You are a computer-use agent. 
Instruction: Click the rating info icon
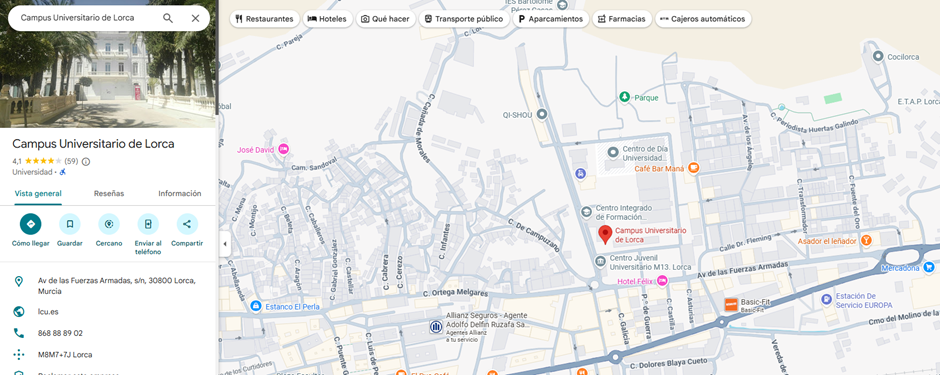(86, 161)
